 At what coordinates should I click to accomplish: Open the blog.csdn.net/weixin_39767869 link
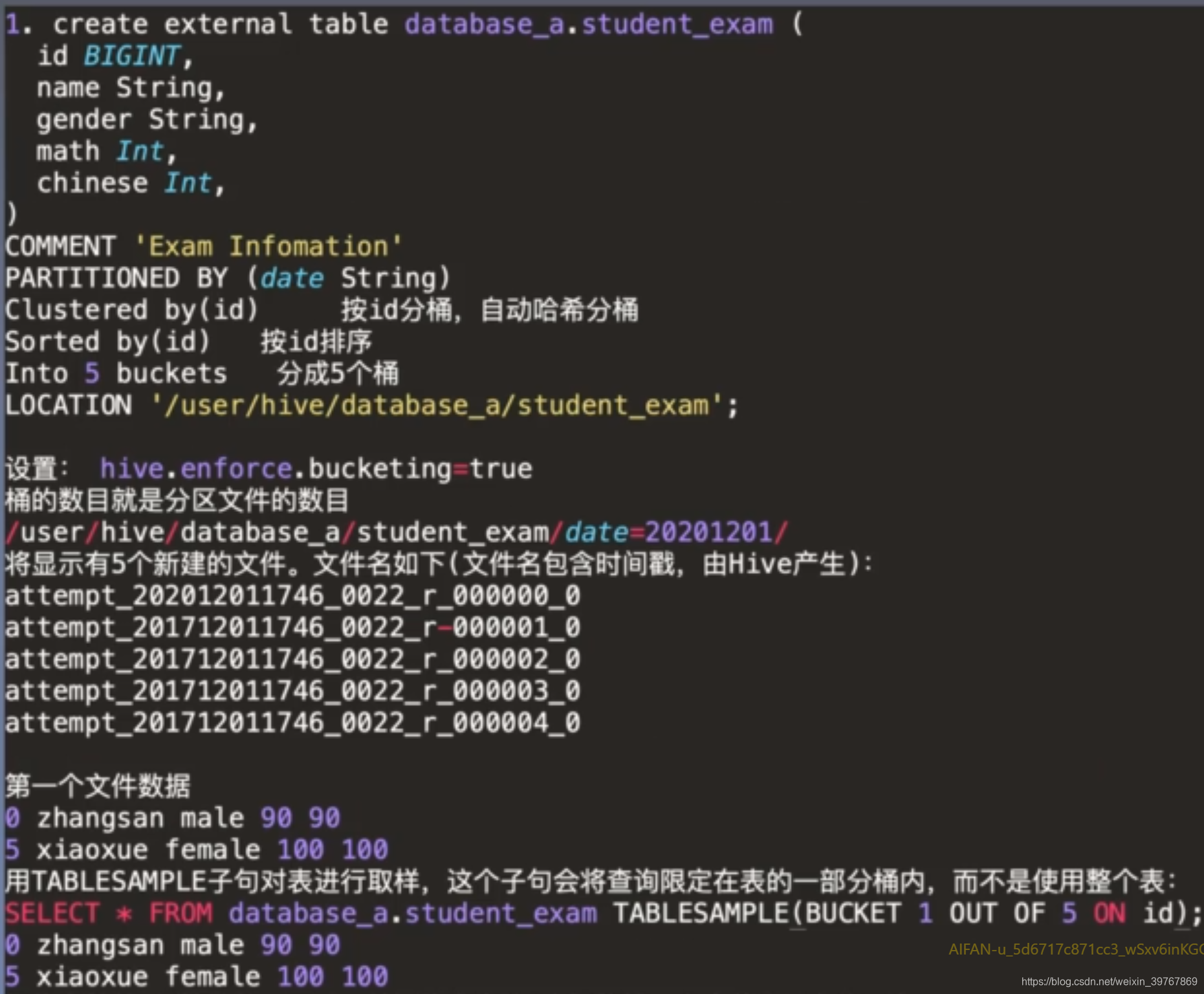click(x=1109, y=982)
